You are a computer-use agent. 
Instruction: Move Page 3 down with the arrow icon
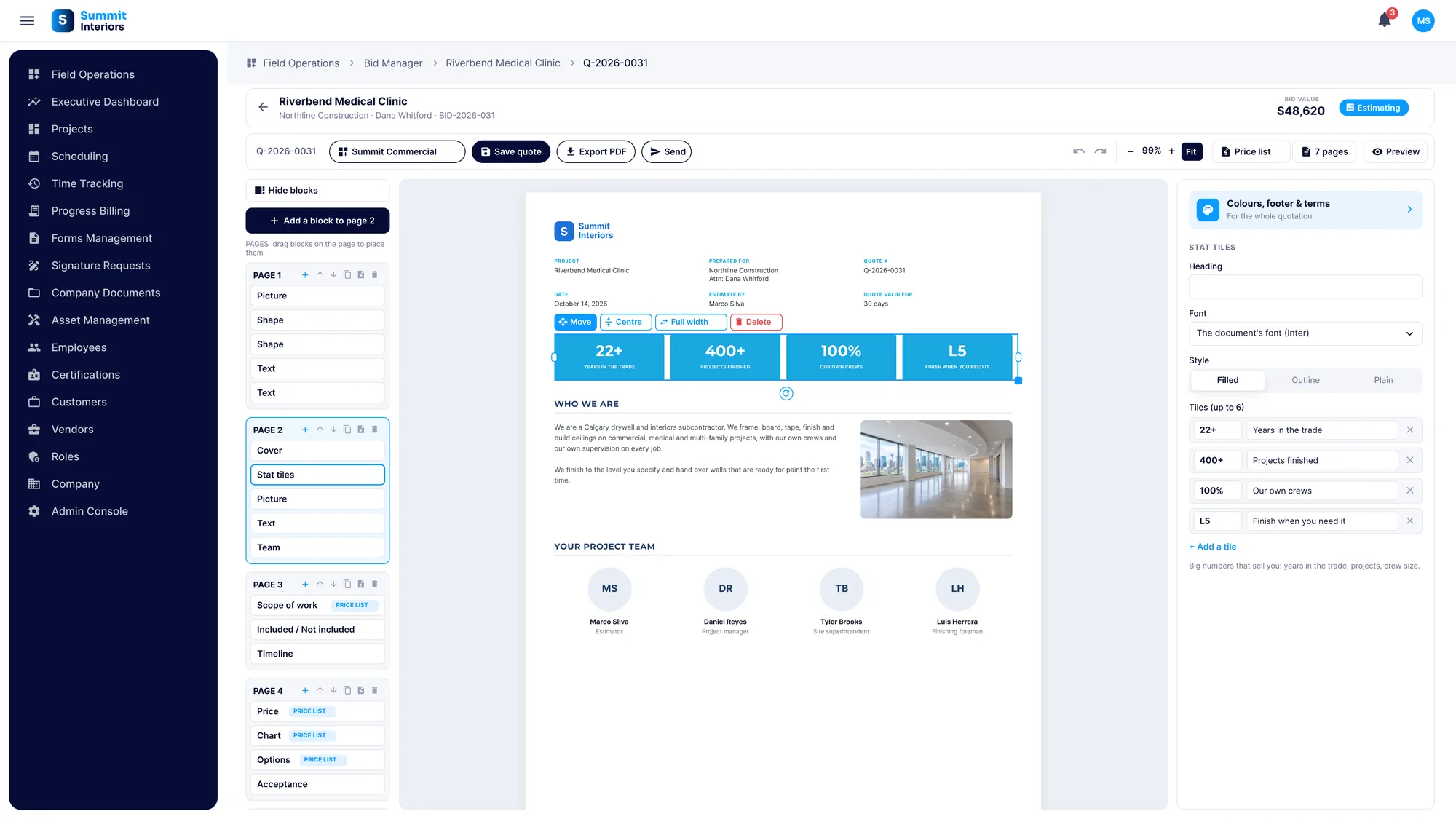(x=333, y=585)
